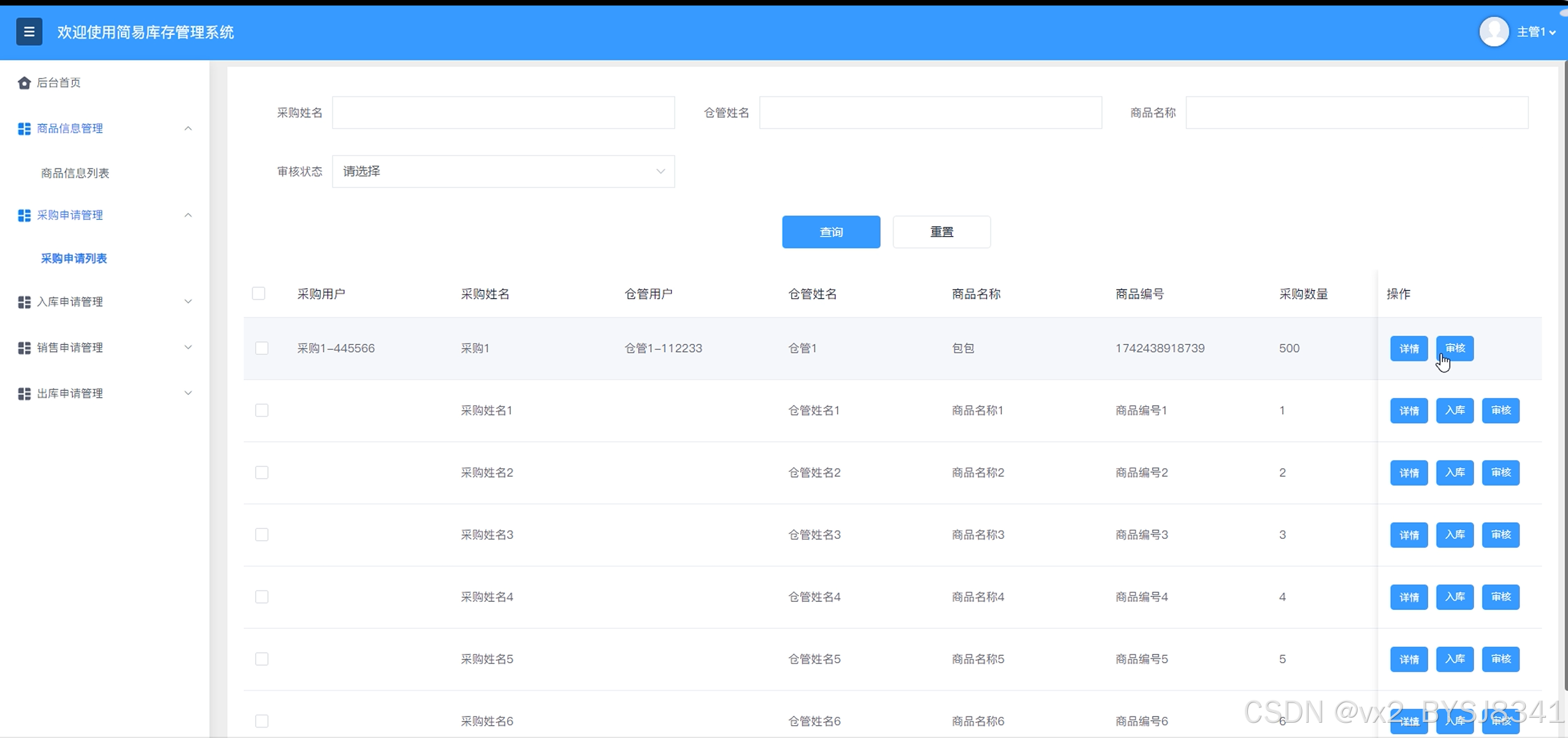The image size is (1568, 738).
Task: Check the row checkbox for 采购1-445566
Action: tap(262, 348)
